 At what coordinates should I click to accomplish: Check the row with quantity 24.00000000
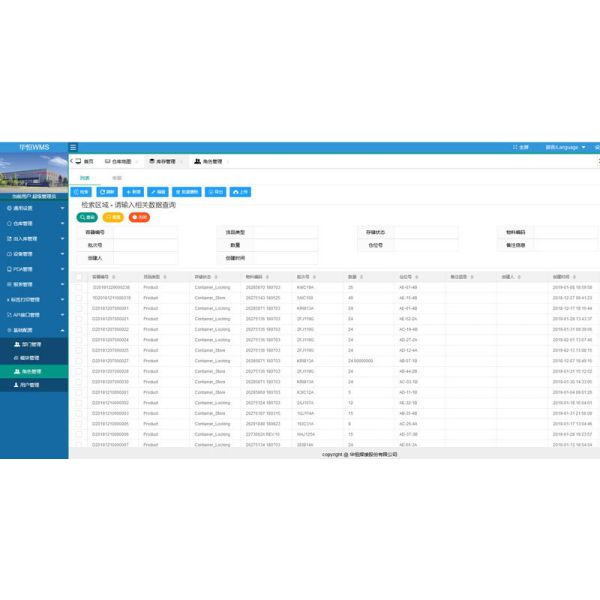[x=79, y=361]
